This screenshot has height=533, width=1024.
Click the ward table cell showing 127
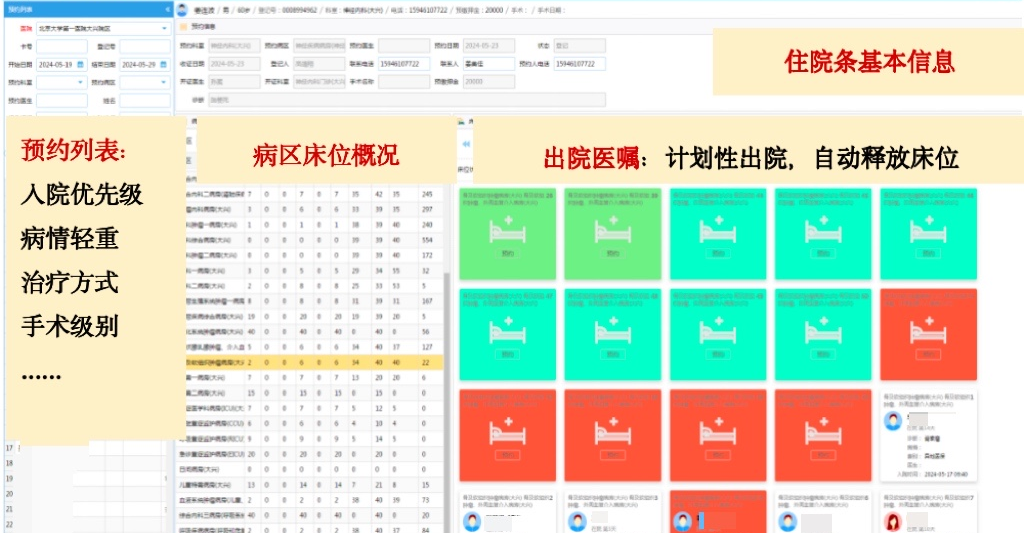pyautogui.click(x=427, y=347)
